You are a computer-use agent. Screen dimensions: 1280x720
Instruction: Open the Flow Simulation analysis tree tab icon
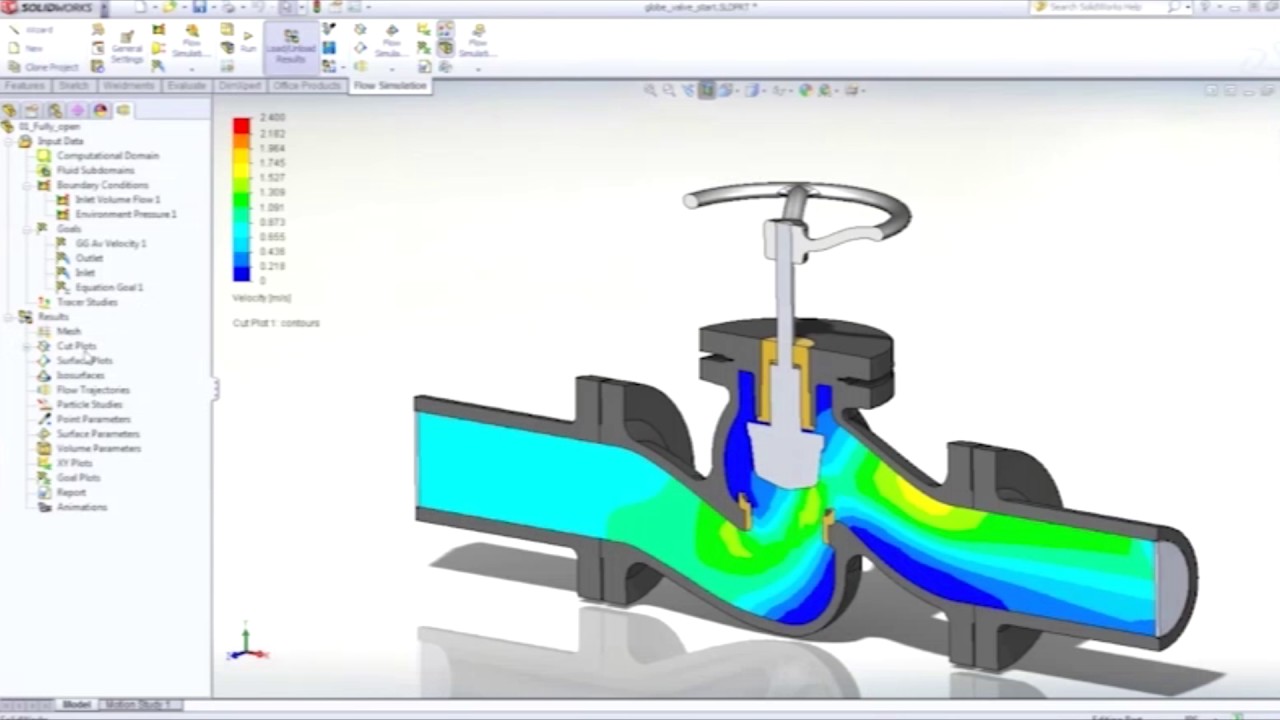tap(124, 110)
